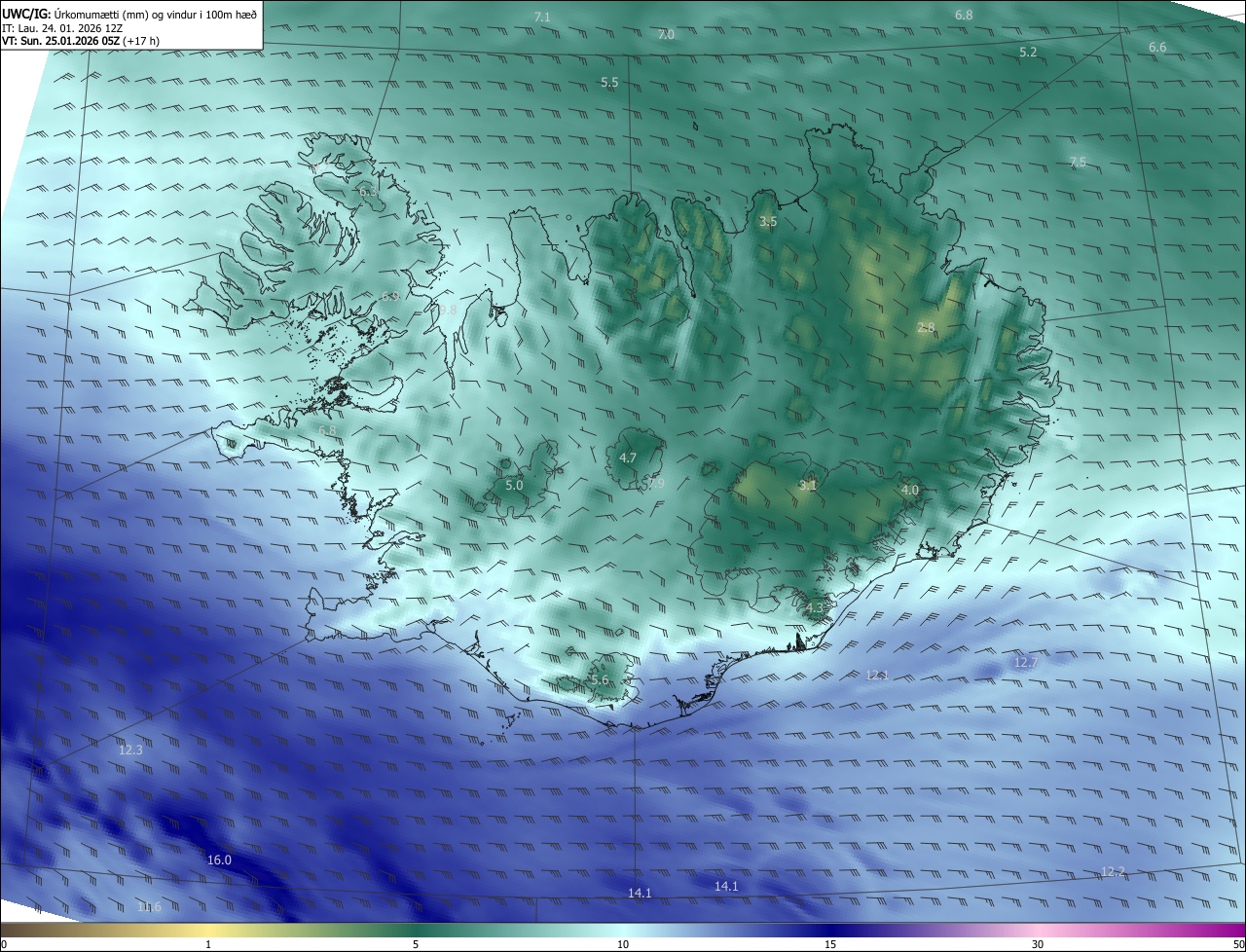Click the 2.8 value label
The width and height of the screenshot is (1246, 952).
point(926,328)
